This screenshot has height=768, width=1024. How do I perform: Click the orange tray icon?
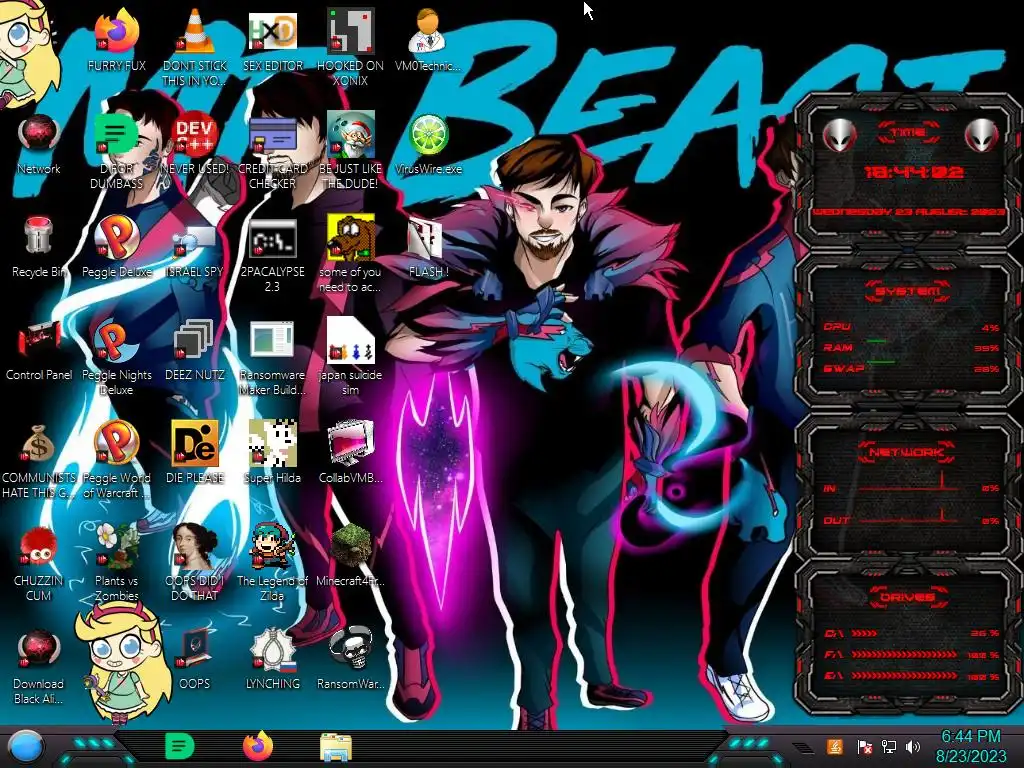(835, 746)
